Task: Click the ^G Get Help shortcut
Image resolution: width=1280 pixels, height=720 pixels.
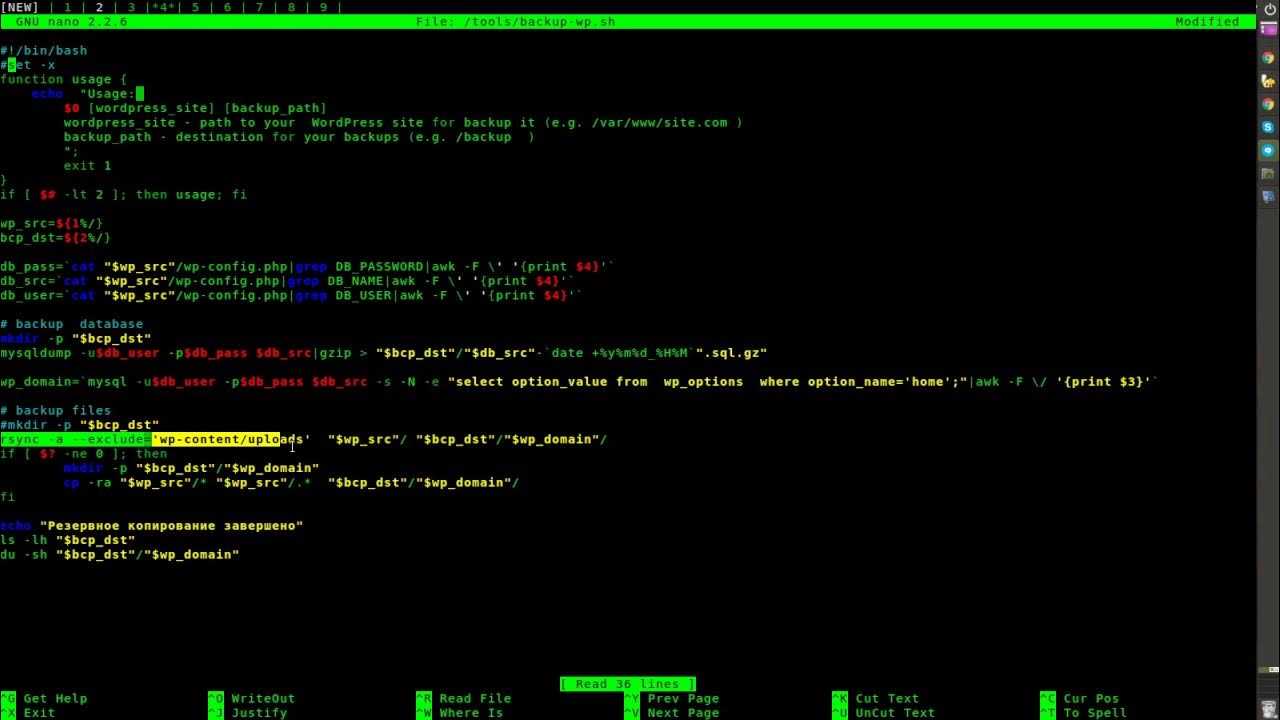Action: pyautogui.click(x=44, y=698)
